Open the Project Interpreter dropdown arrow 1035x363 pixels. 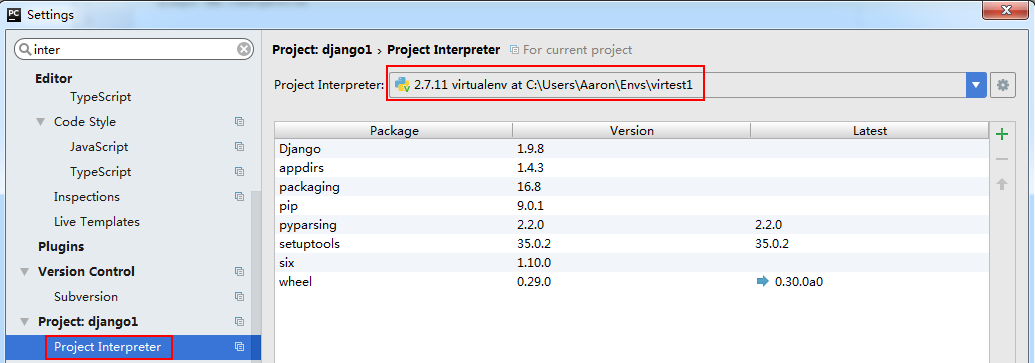tap(976, 85)
